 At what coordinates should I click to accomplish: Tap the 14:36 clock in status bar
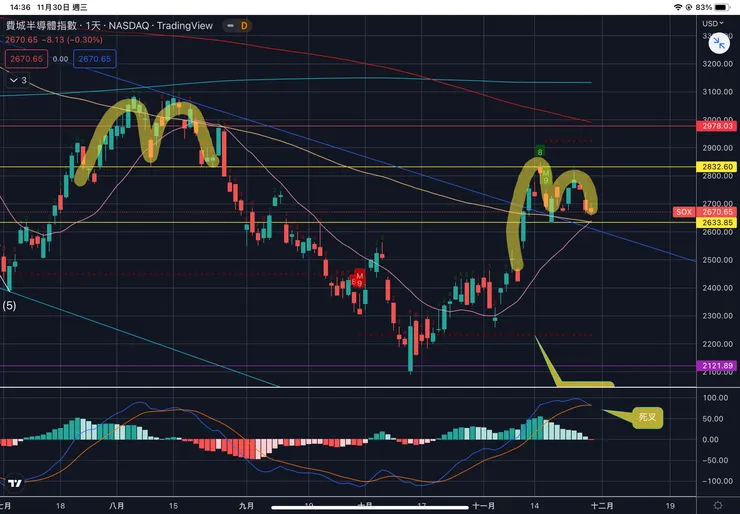tap(20, 7)
